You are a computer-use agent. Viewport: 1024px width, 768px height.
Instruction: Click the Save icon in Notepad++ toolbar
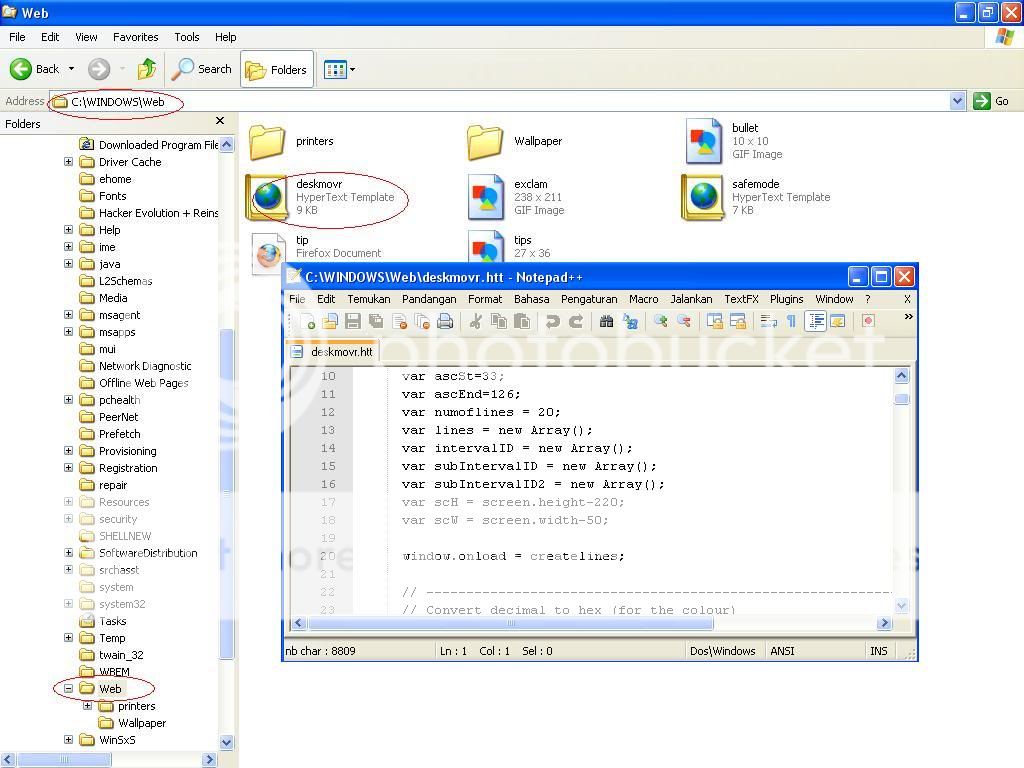353,321
